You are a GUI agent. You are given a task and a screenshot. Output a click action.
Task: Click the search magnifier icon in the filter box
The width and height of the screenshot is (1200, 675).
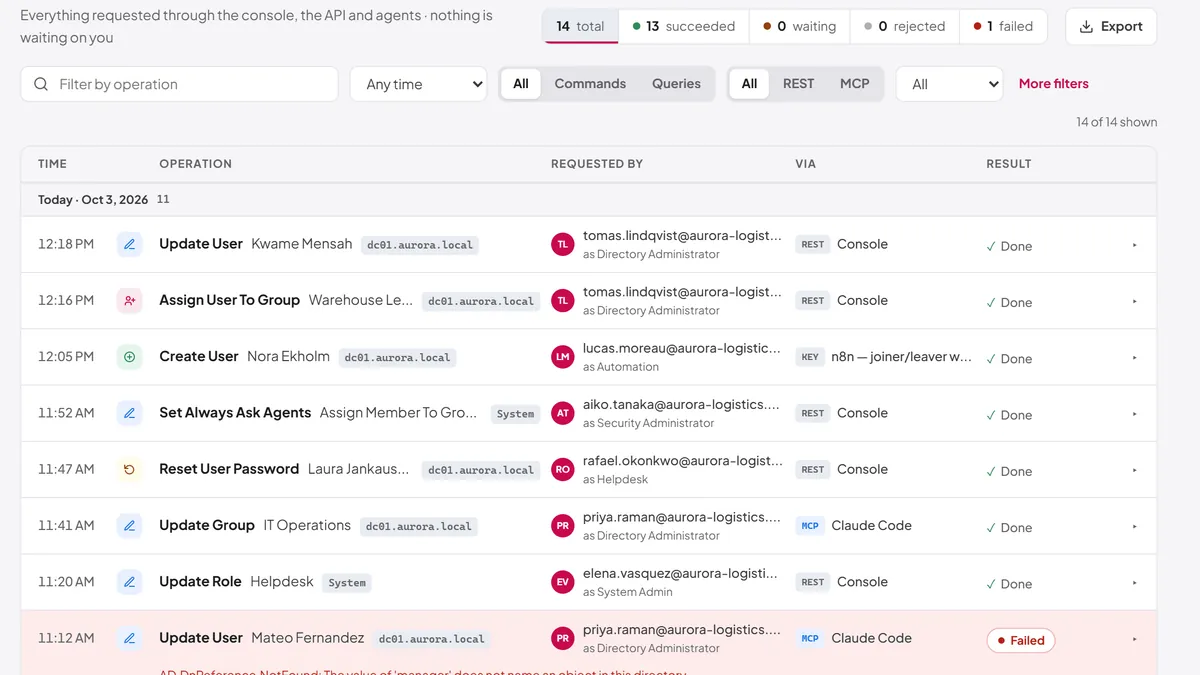[x=41, y=84]
